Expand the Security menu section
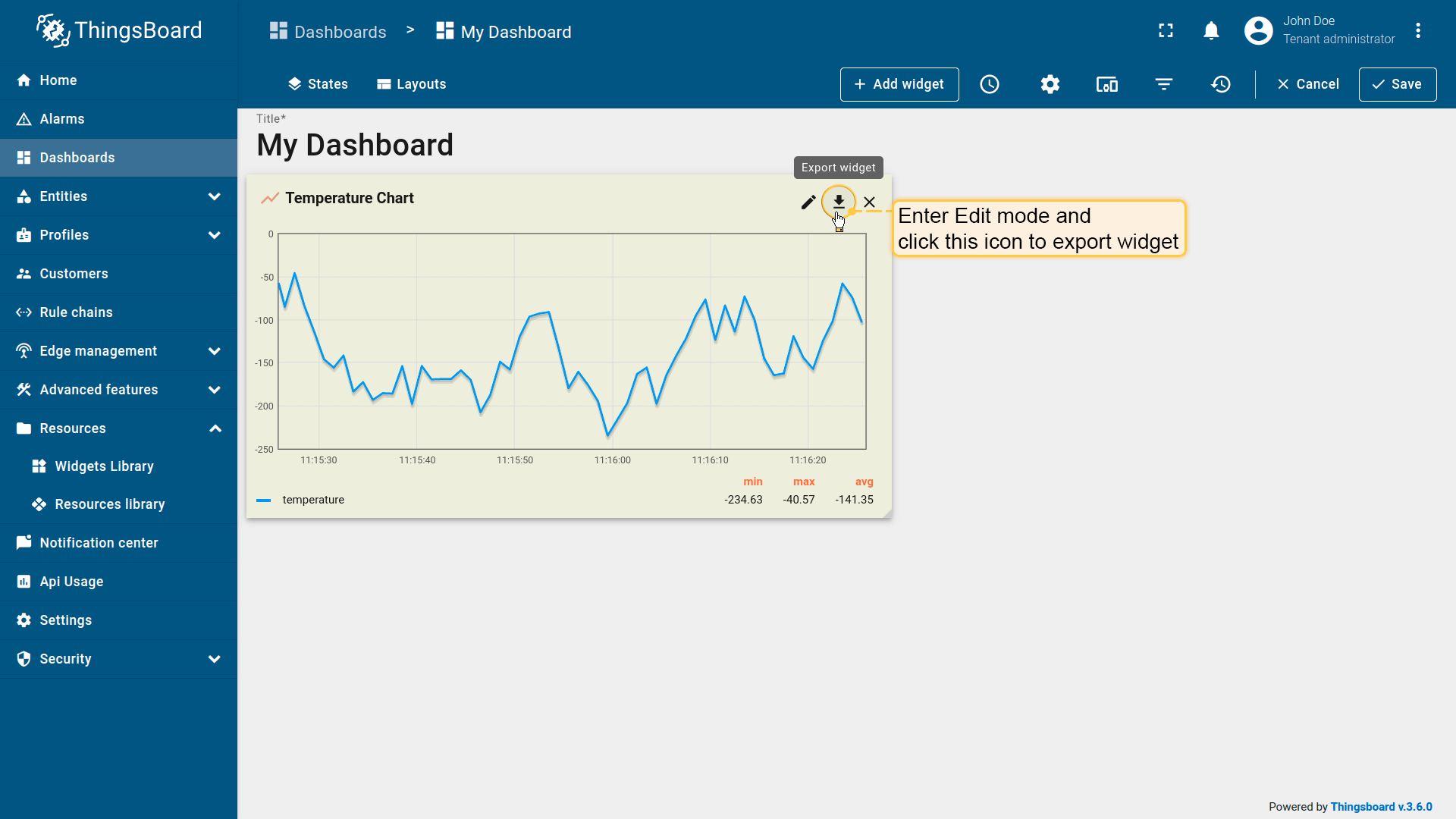Screen dimensions: 1456x819 pyautogui.click(x=215, y=659)
